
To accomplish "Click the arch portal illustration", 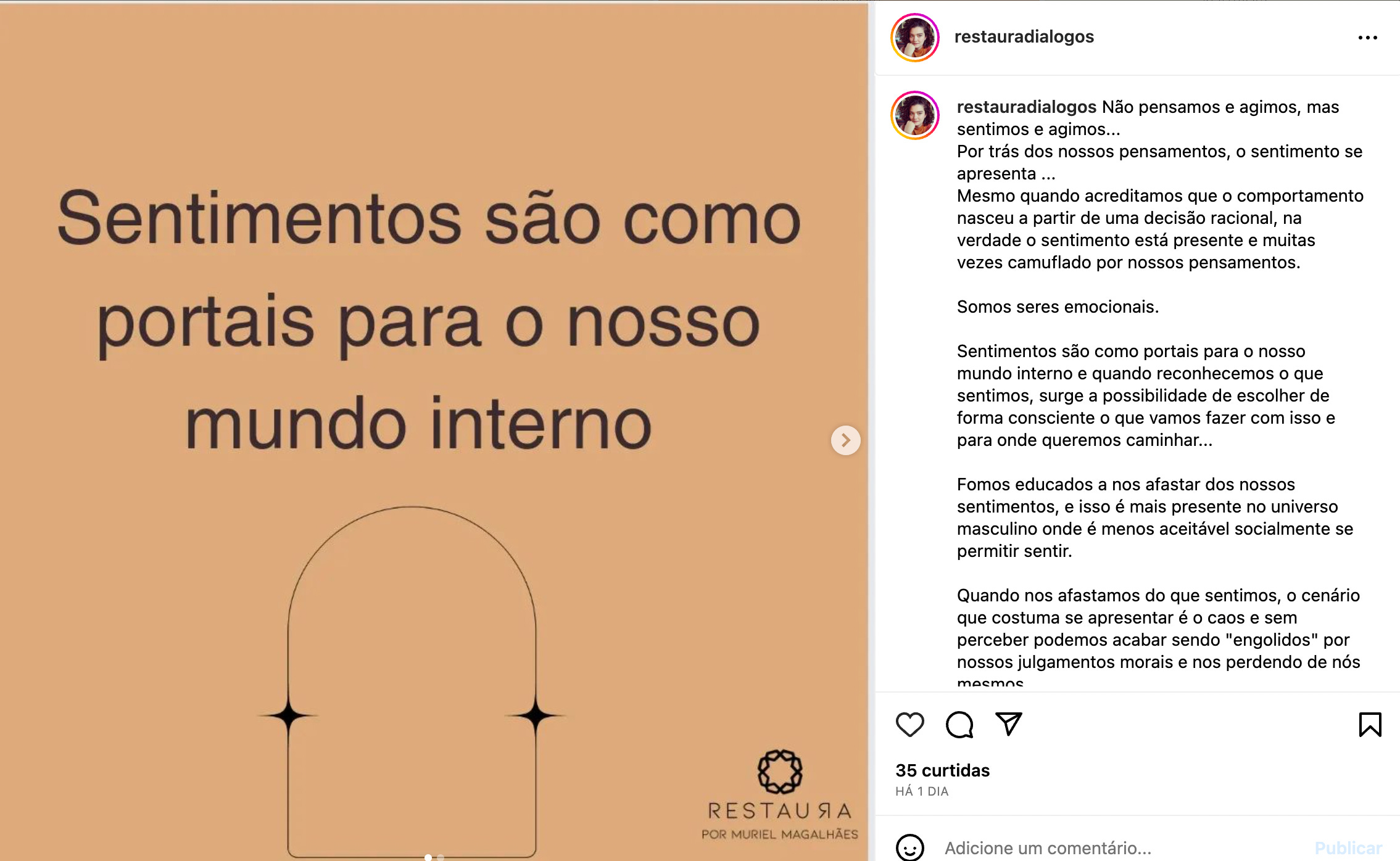I will (412, 682).
